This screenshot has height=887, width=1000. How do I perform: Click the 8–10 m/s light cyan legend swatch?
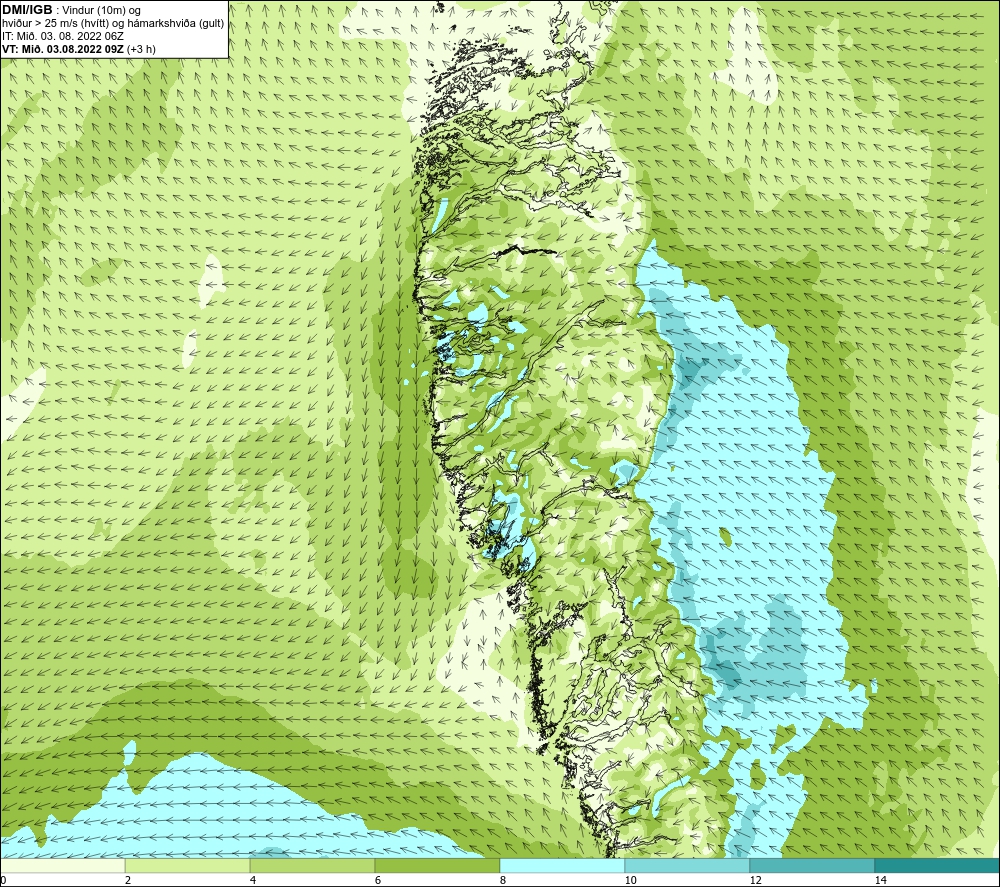coord(562,865)
